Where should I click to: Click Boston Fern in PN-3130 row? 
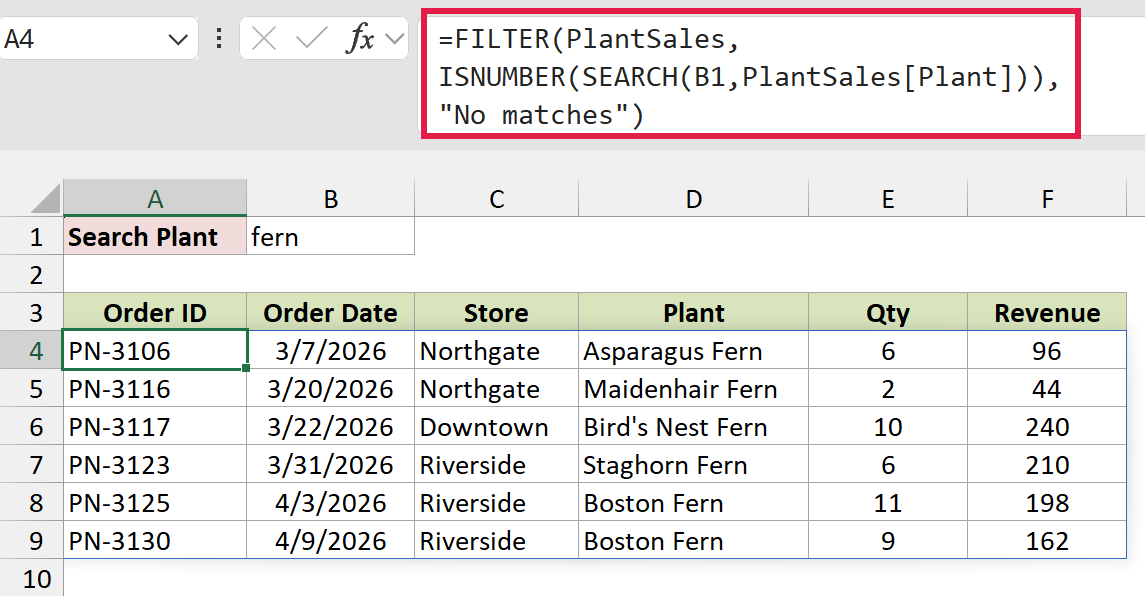(x=694, y=540)
